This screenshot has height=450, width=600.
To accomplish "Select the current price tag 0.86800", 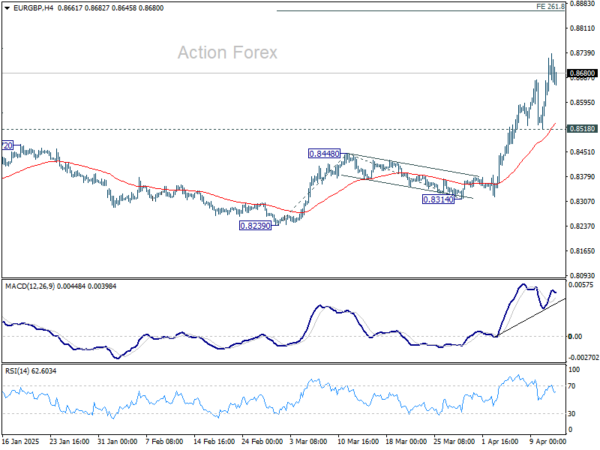I will click(582, 73).
